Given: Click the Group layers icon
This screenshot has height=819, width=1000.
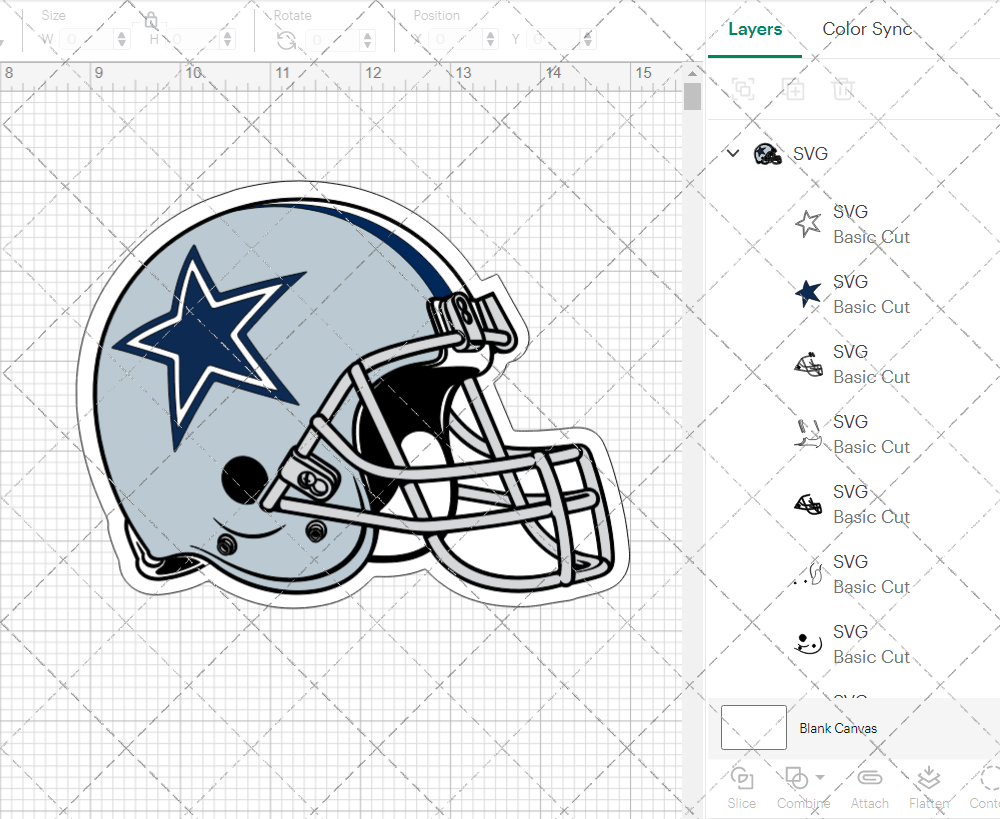Looking at the screenshot, I should coord(743,89).
